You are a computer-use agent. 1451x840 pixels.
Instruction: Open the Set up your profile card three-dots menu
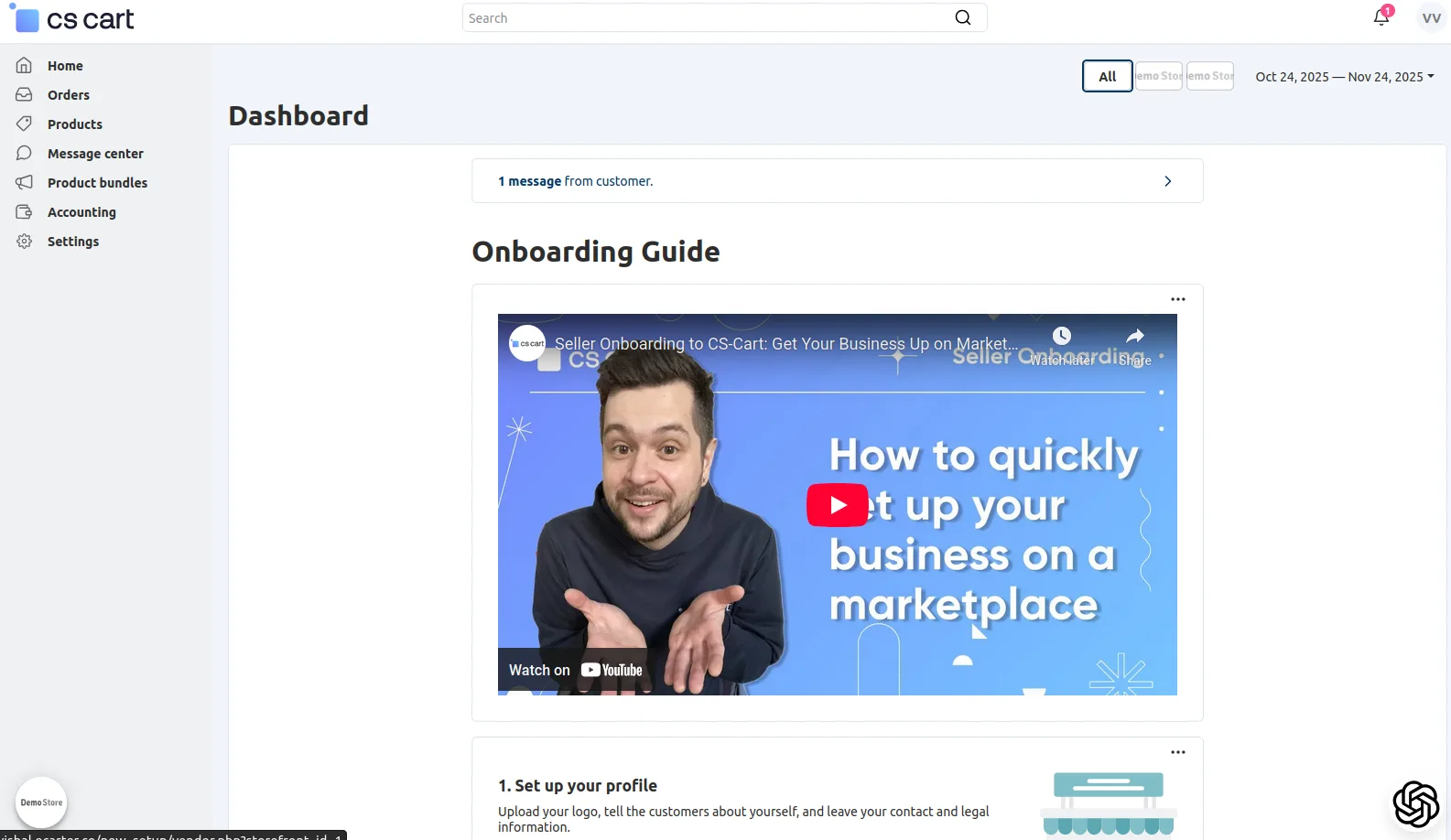(x=1178, y=752)
